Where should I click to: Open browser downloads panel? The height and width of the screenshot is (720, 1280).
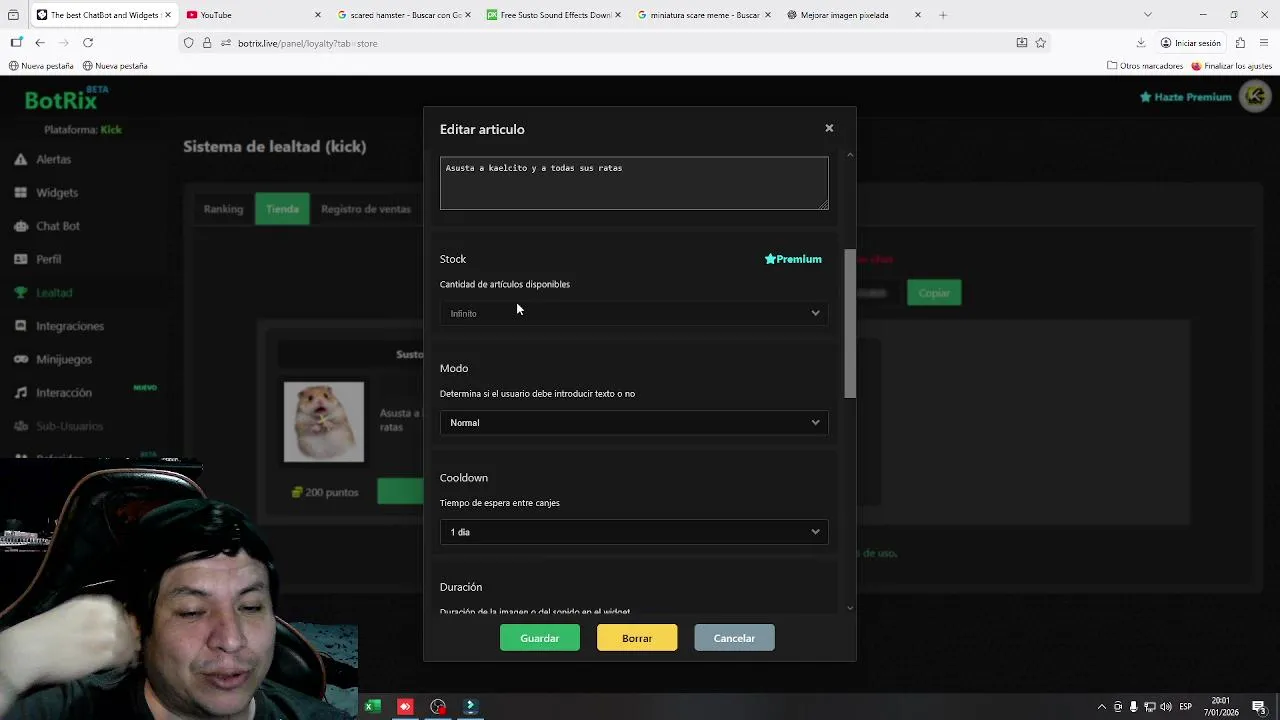(x=1141, y=43)
